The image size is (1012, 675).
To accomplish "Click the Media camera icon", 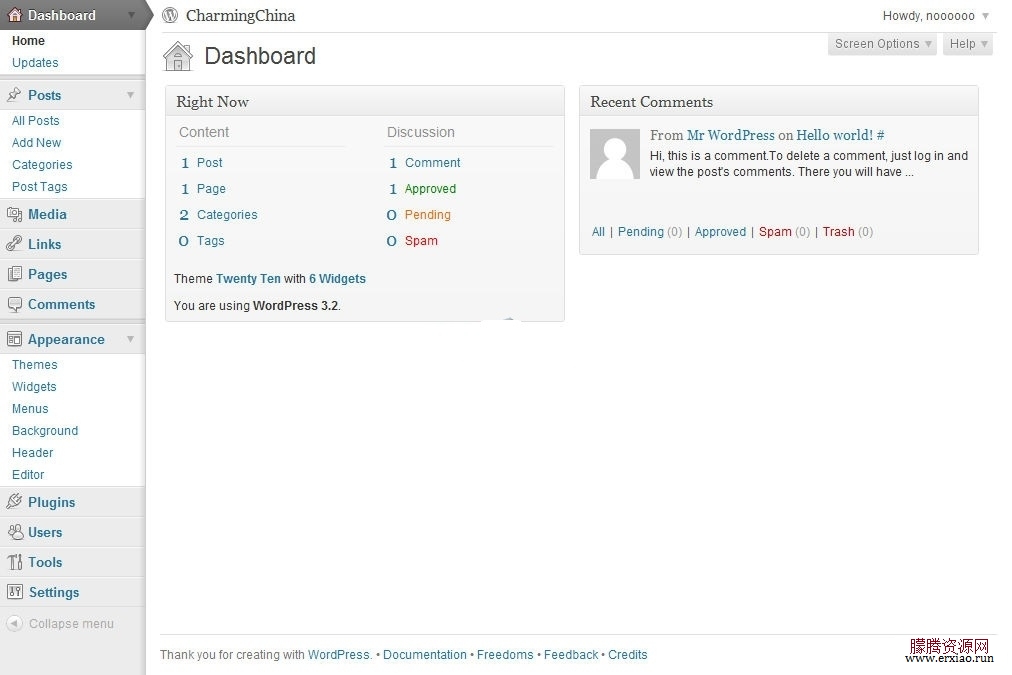I will pos(14,214).
